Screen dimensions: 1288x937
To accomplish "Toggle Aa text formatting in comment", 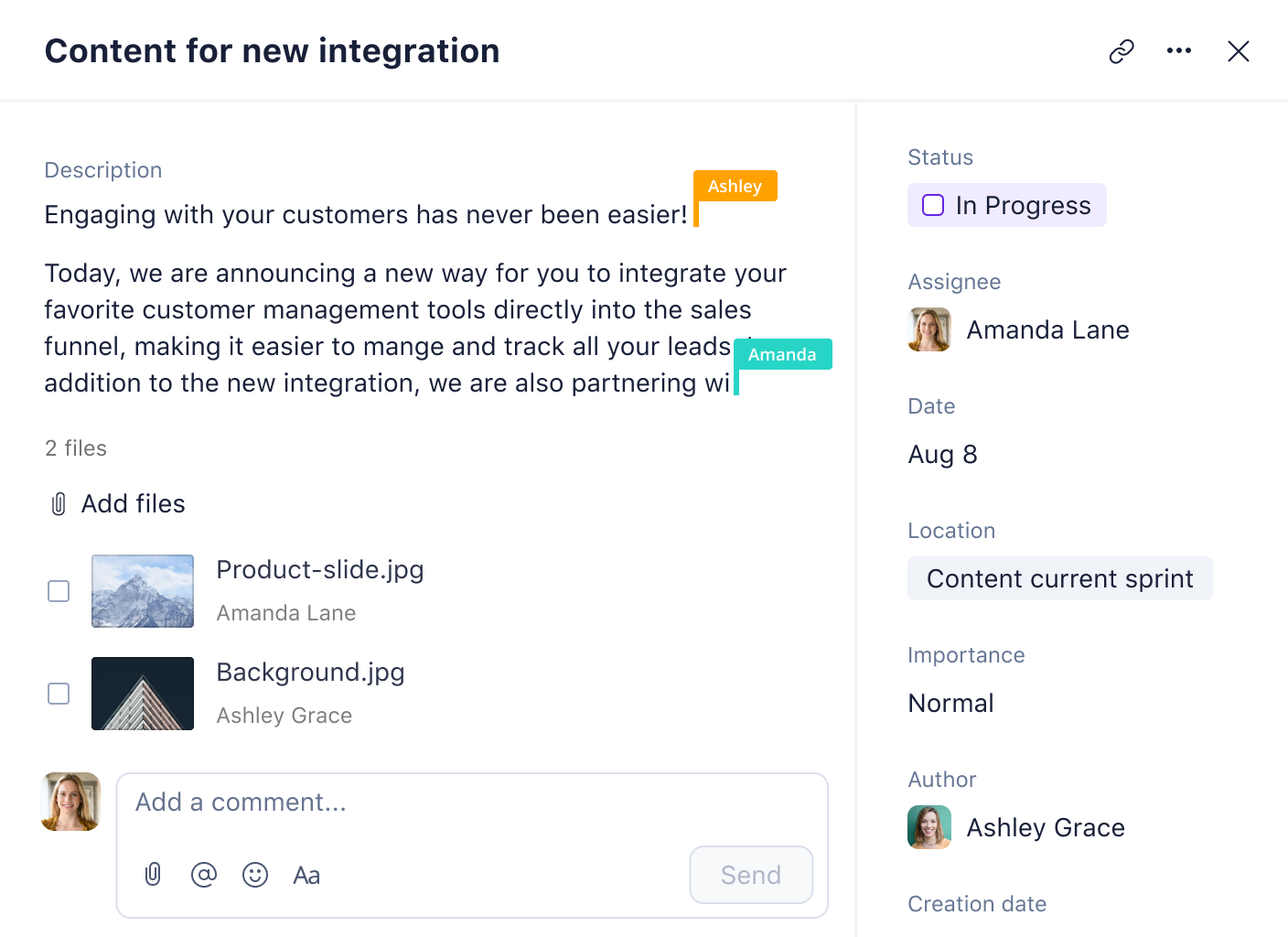I will [306, 876].
